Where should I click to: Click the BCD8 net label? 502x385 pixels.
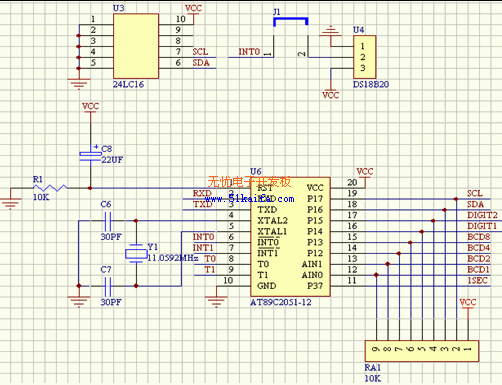coord(479,237)
